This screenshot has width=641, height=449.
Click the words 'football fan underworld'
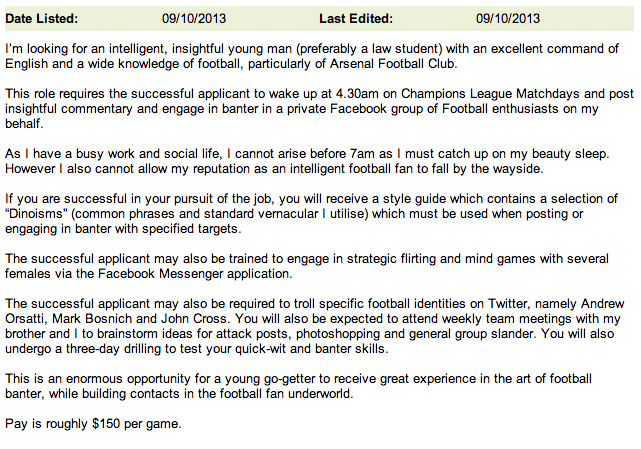tap(285, 394)
